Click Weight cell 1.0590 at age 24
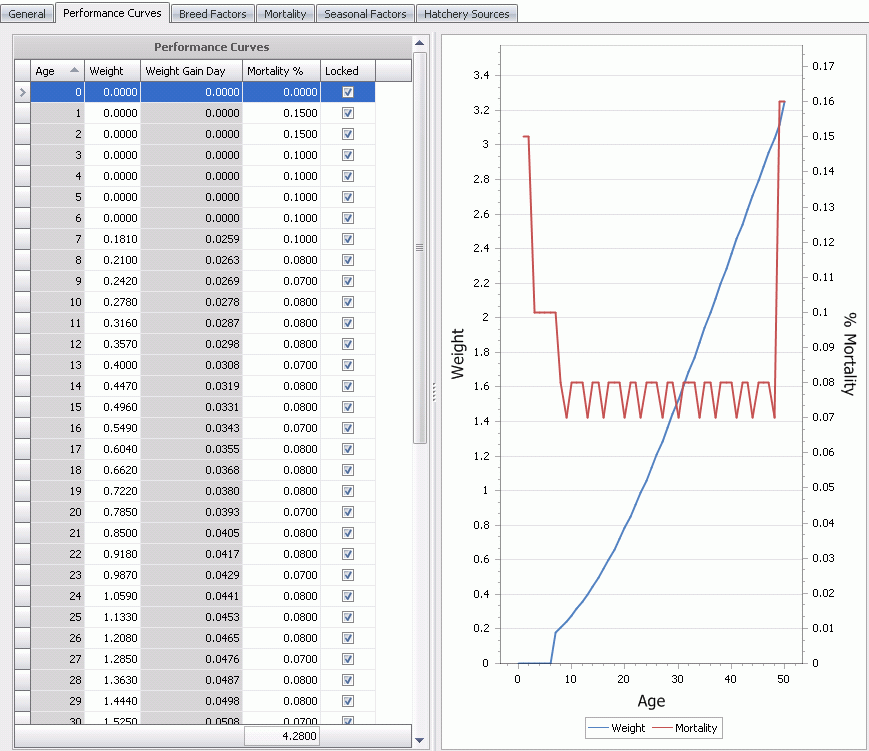This screenshot has width=869, height=751. [113, 596]
